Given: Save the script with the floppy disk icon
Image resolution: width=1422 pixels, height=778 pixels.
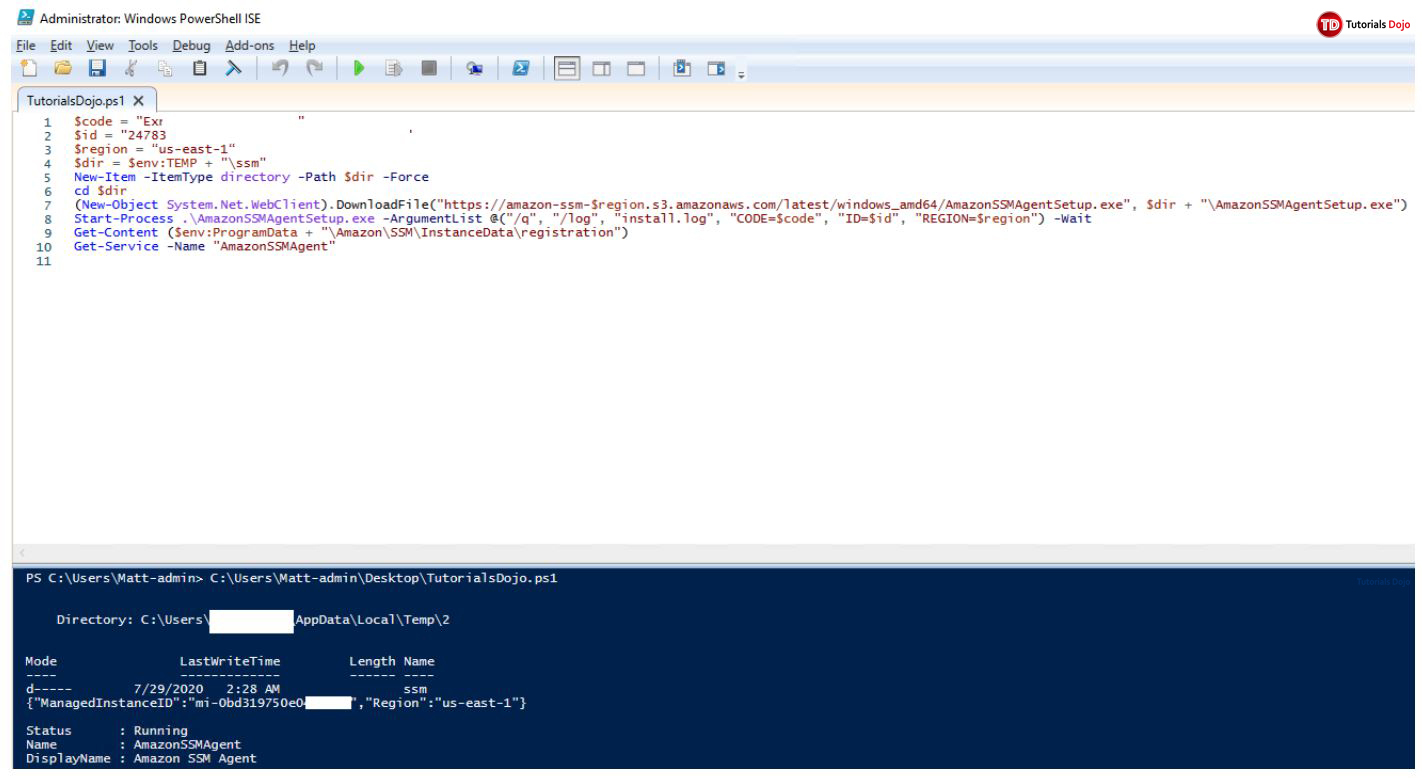Looking at the screenshot, I should click(x=97, y=69).
